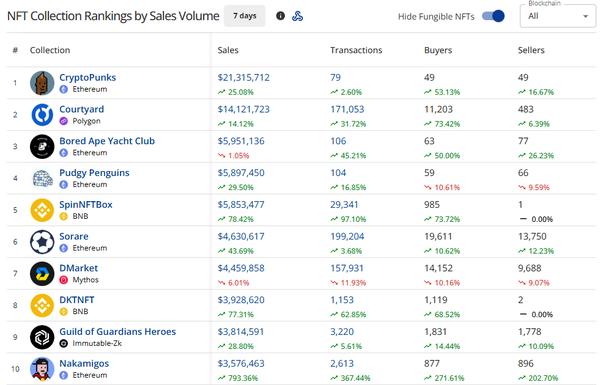This screenshot has height=385, width=600.
Task: Click DKTNFT sales value $3,928,620
Action: click(x=241, y=300)
